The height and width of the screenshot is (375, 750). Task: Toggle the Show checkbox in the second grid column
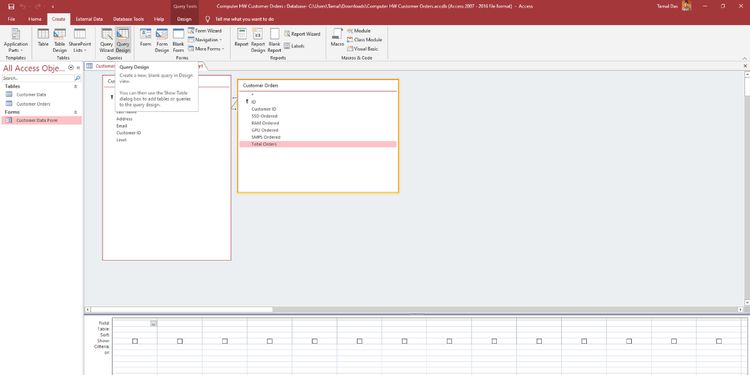click(x=180, y=341)
